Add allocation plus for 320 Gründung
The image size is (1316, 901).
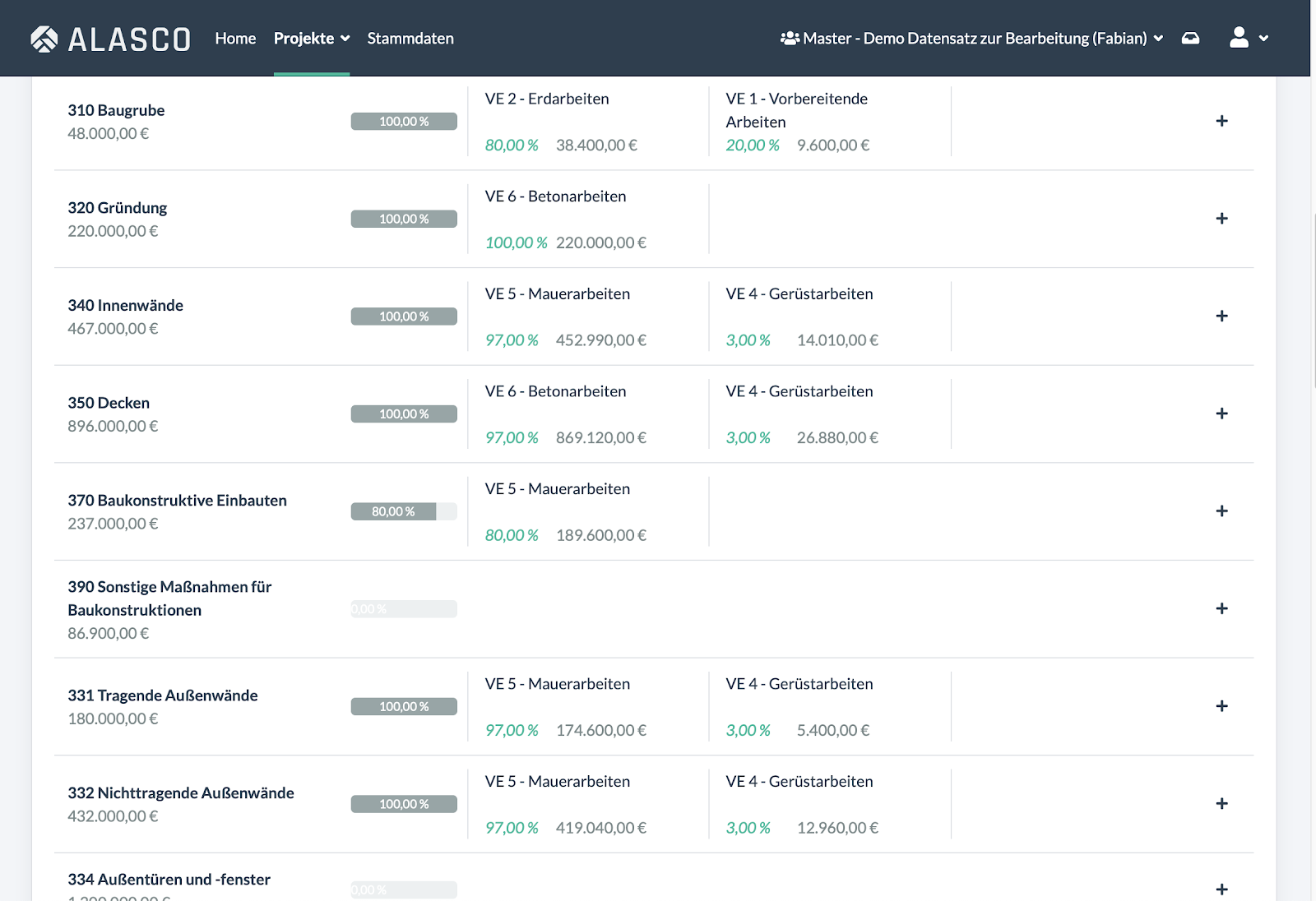(1221, 219)
